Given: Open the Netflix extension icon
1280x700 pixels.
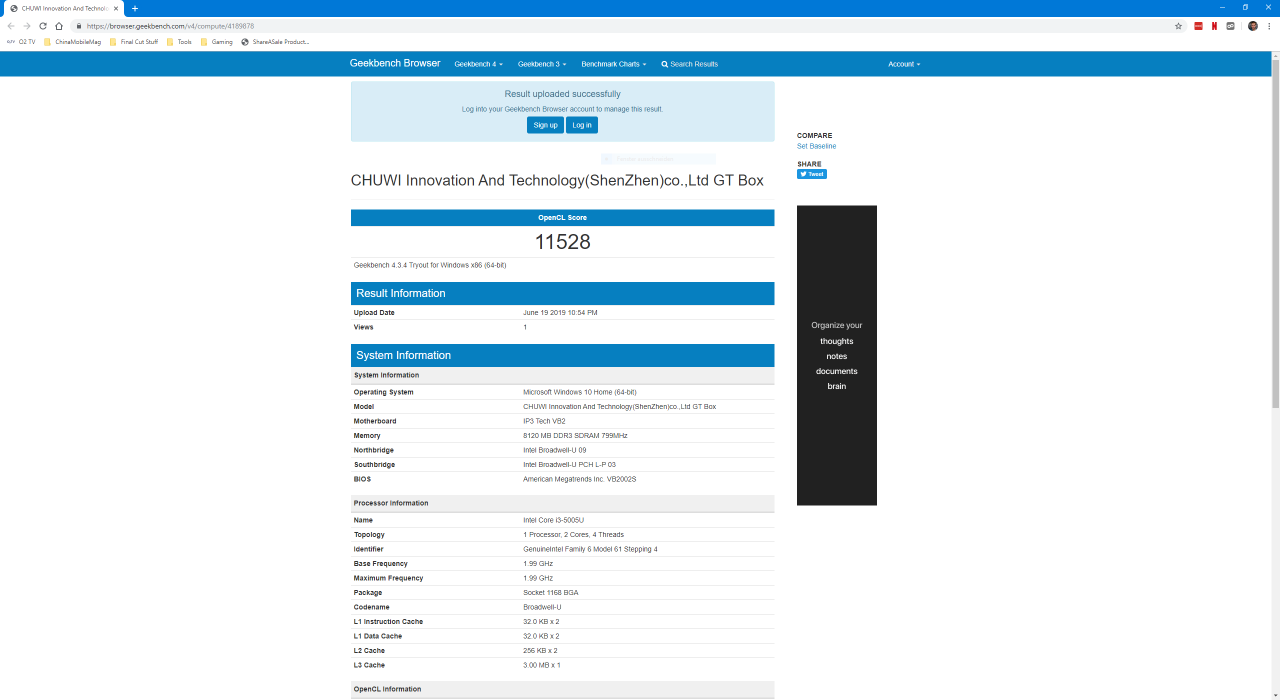Looking at the screenshot, I should point(1214,26).
